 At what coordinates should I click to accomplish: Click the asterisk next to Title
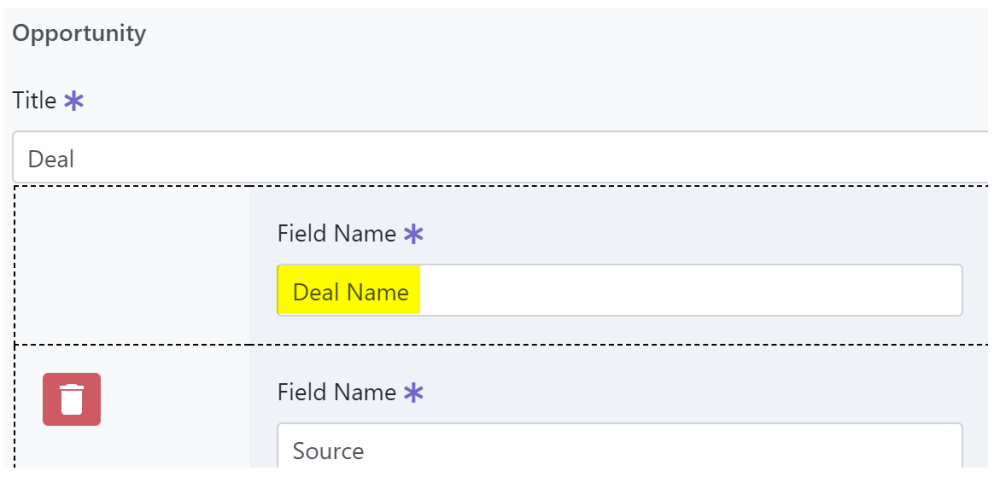tap(73, 101)
